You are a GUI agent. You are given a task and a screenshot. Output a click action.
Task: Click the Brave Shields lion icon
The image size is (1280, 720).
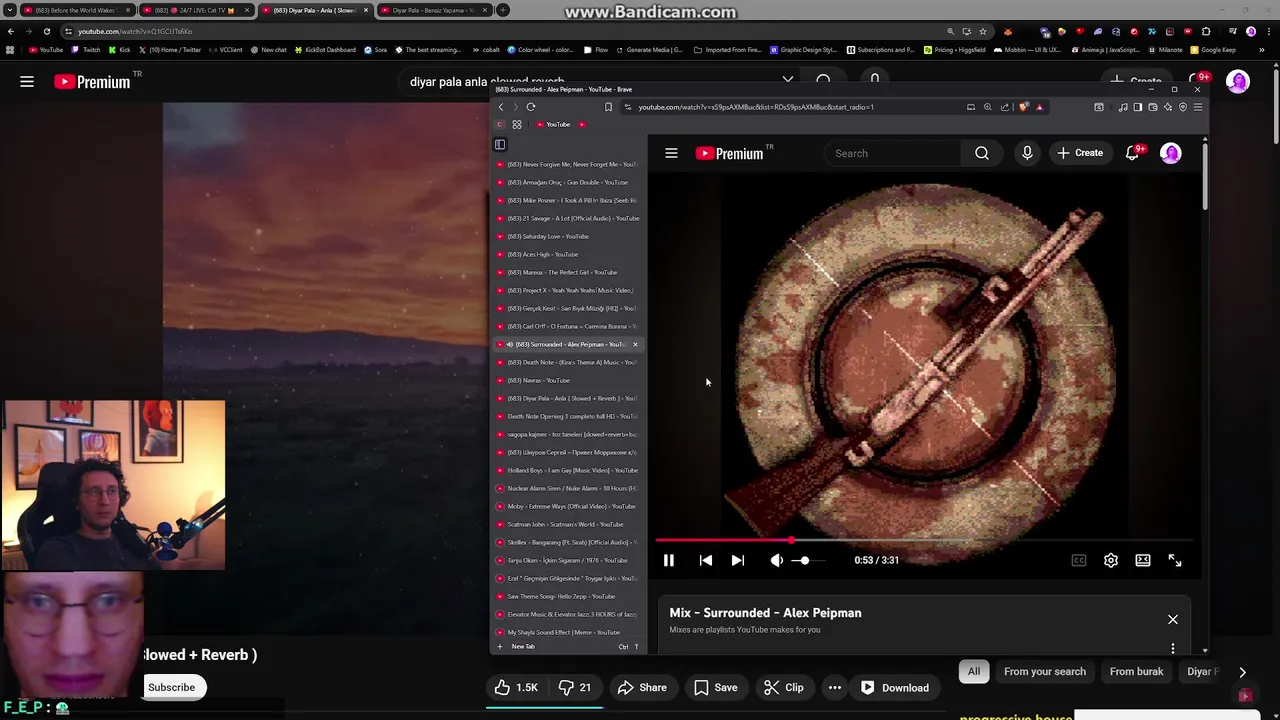[x=1023, y=107]
